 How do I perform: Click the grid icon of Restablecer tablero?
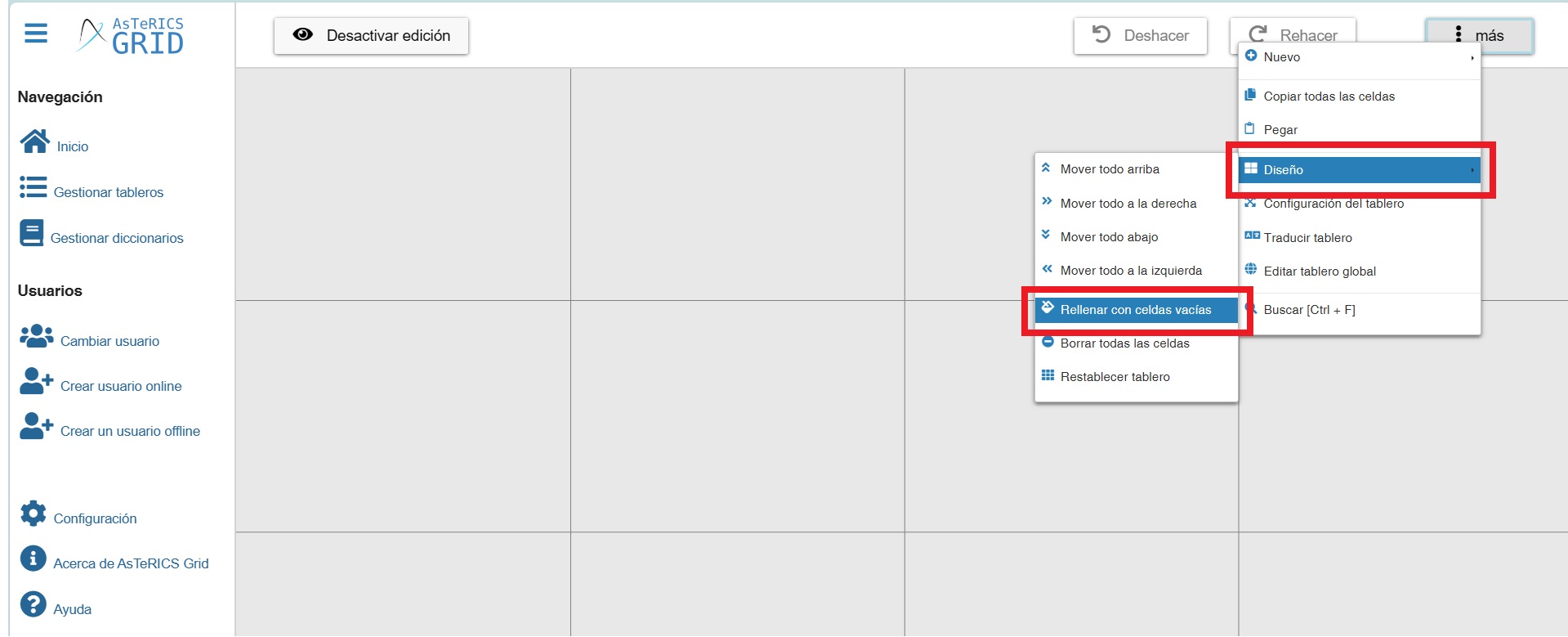tap(1048, 375)
